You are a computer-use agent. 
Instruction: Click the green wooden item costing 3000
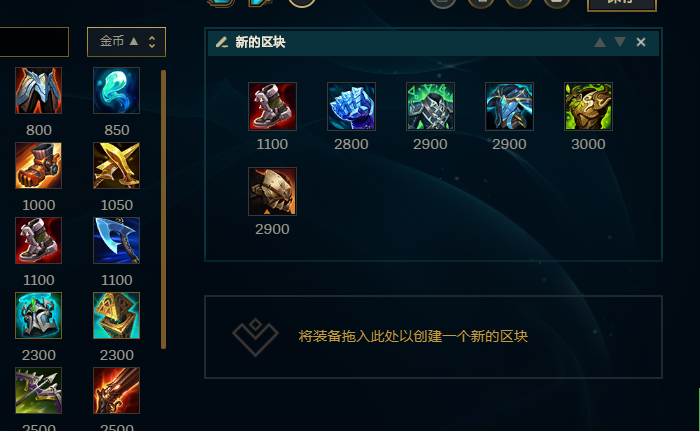point(588,106)
